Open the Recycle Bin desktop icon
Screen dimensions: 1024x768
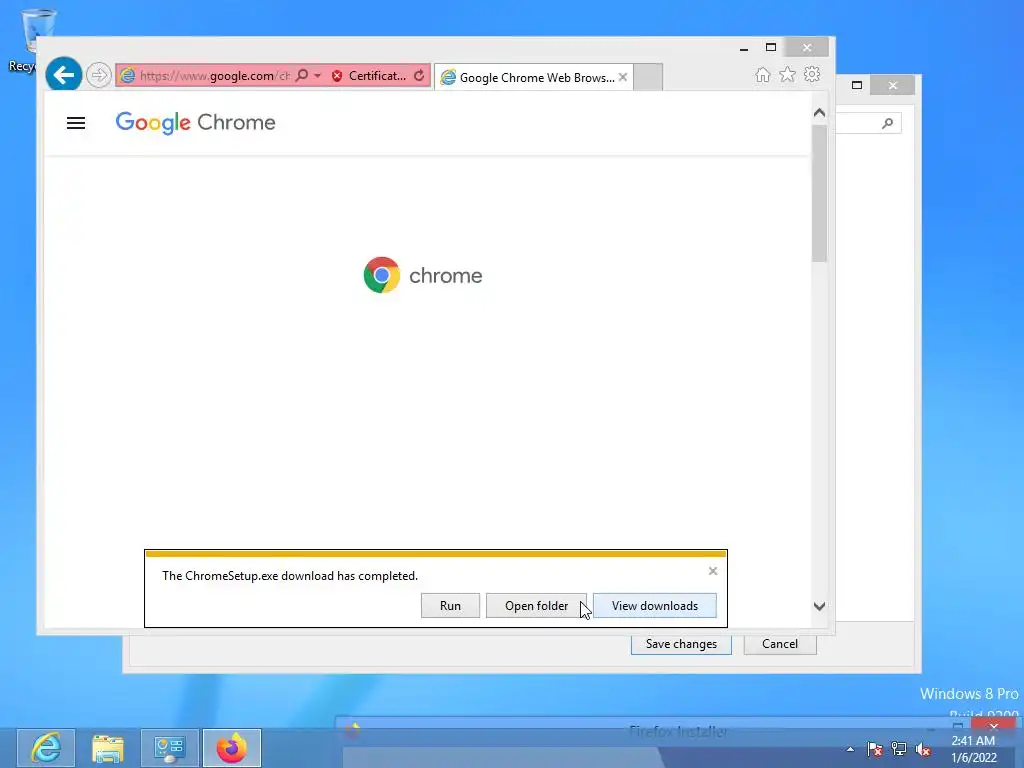[36, 40]
